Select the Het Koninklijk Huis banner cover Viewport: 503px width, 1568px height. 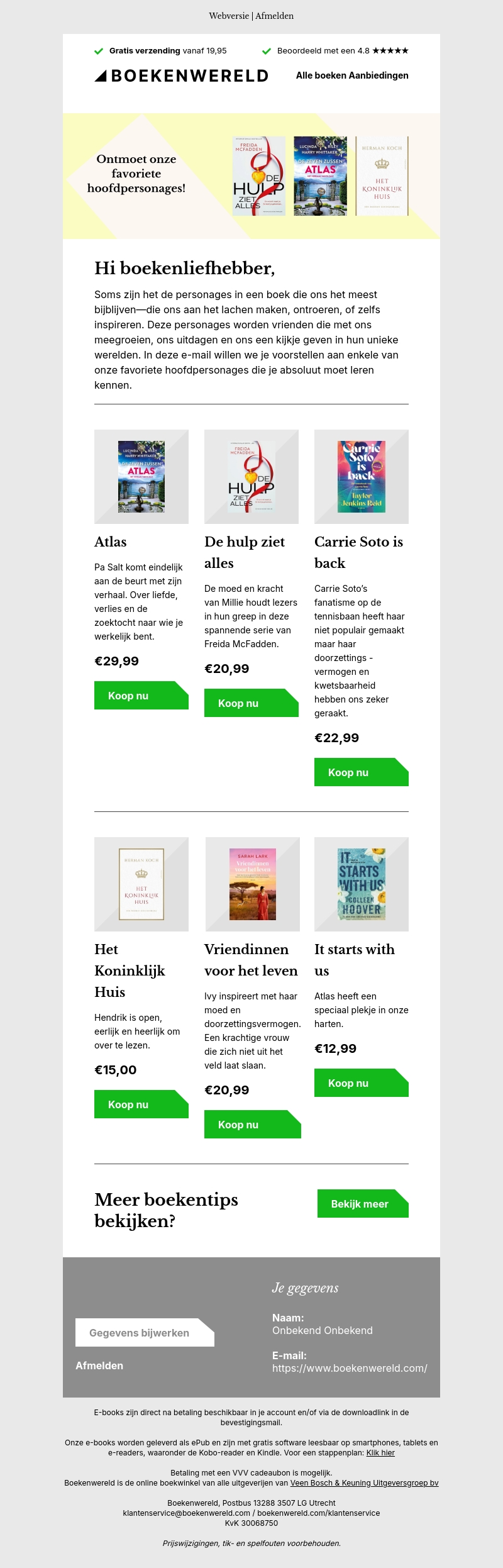(382, 176)
